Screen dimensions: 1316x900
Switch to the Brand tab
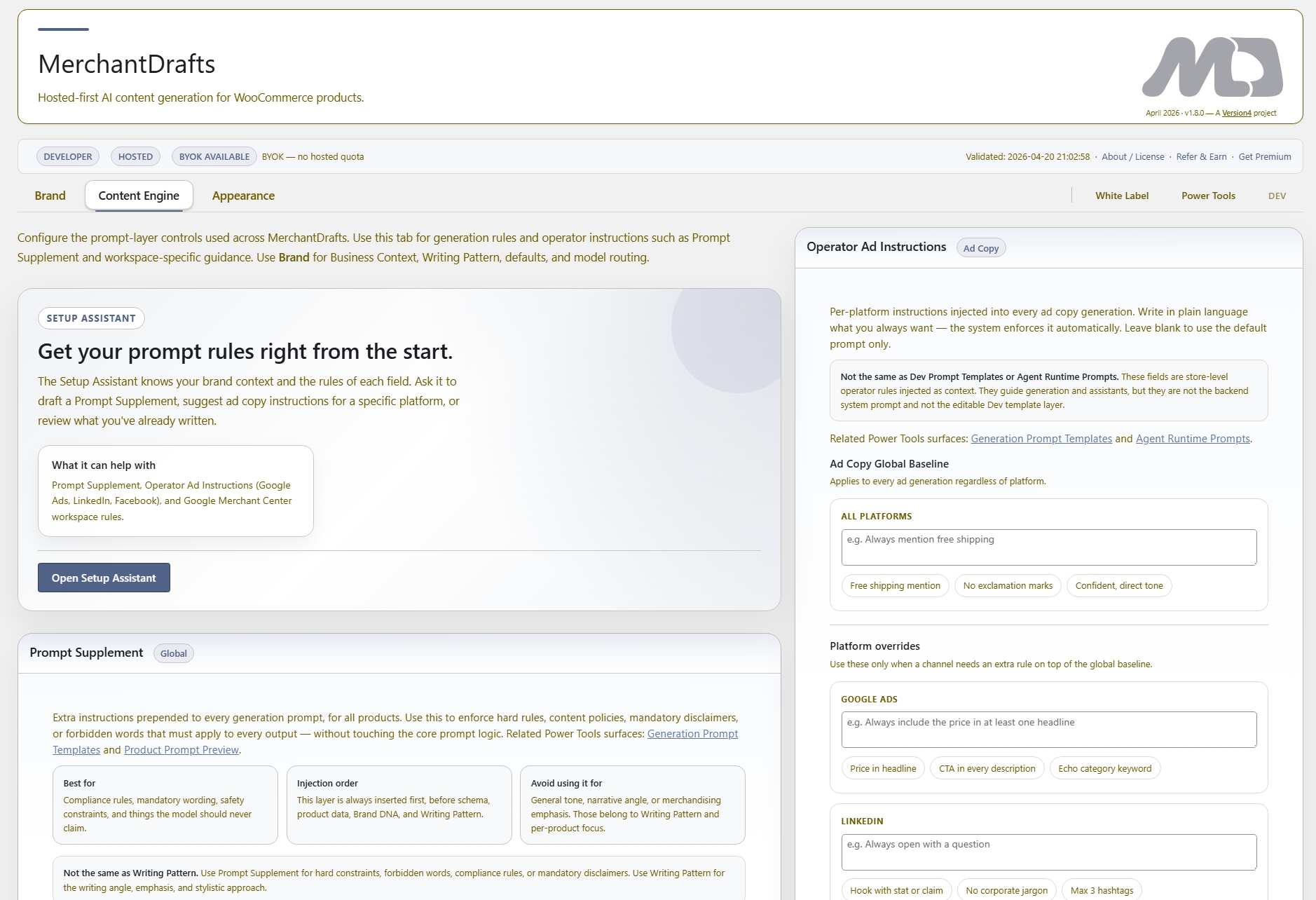(50, 196)
